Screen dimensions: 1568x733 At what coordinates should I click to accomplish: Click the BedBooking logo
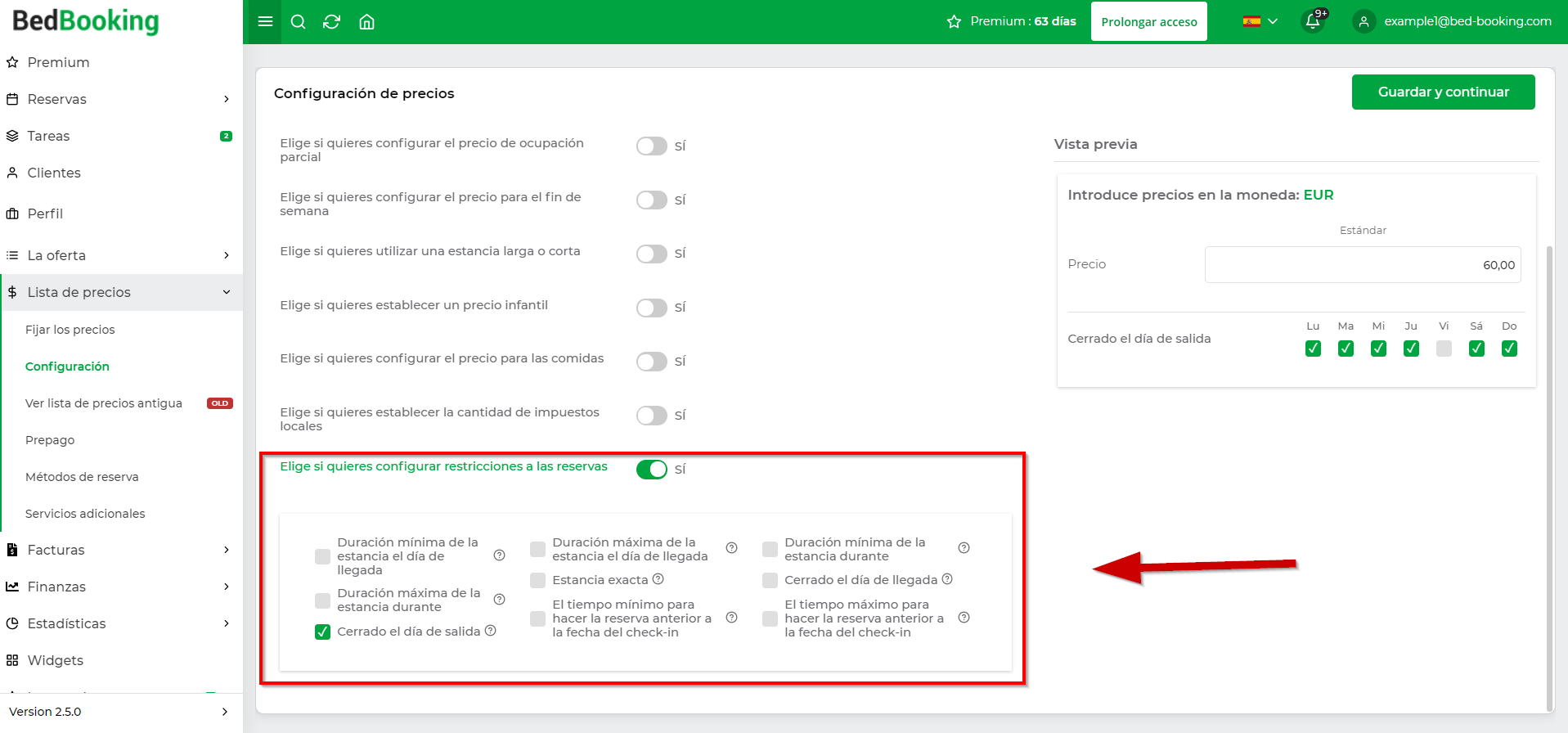[x=86, y=21]
